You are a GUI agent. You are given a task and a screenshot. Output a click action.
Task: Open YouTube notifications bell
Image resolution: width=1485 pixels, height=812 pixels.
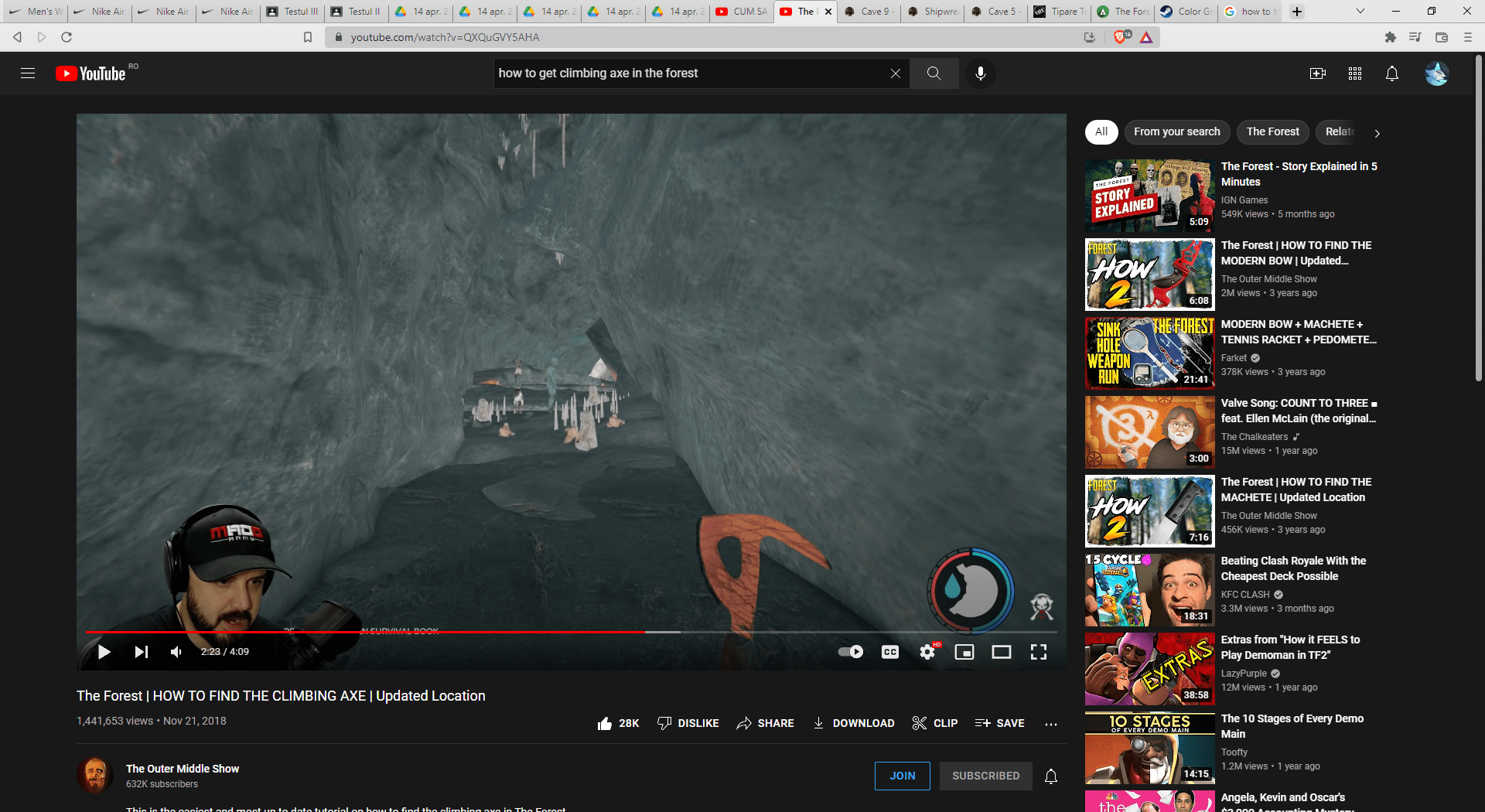(x=1392, y=73)
